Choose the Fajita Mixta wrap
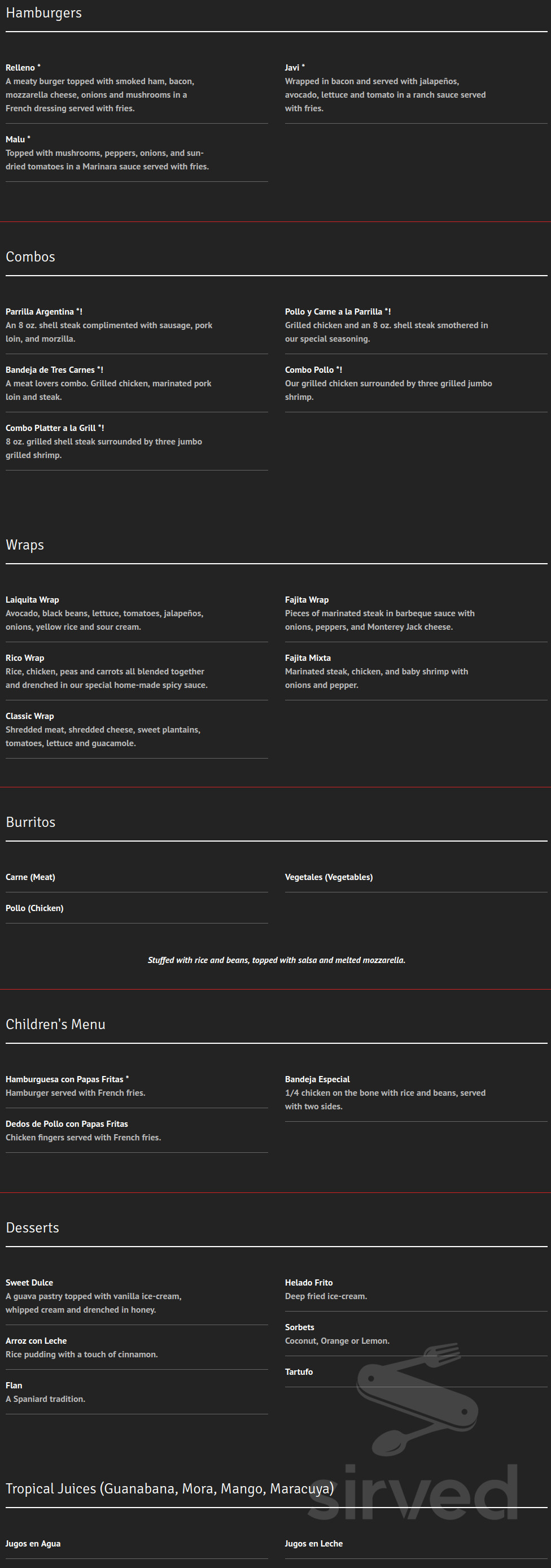 point(308,658)
